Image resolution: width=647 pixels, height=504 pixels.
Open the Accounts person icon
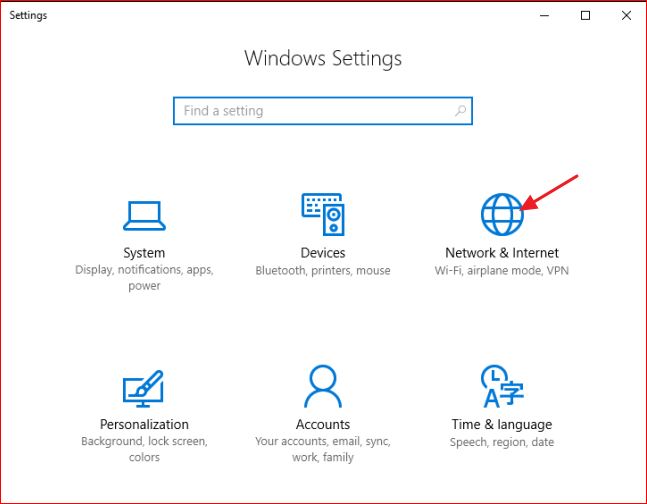tap(323, 386)
